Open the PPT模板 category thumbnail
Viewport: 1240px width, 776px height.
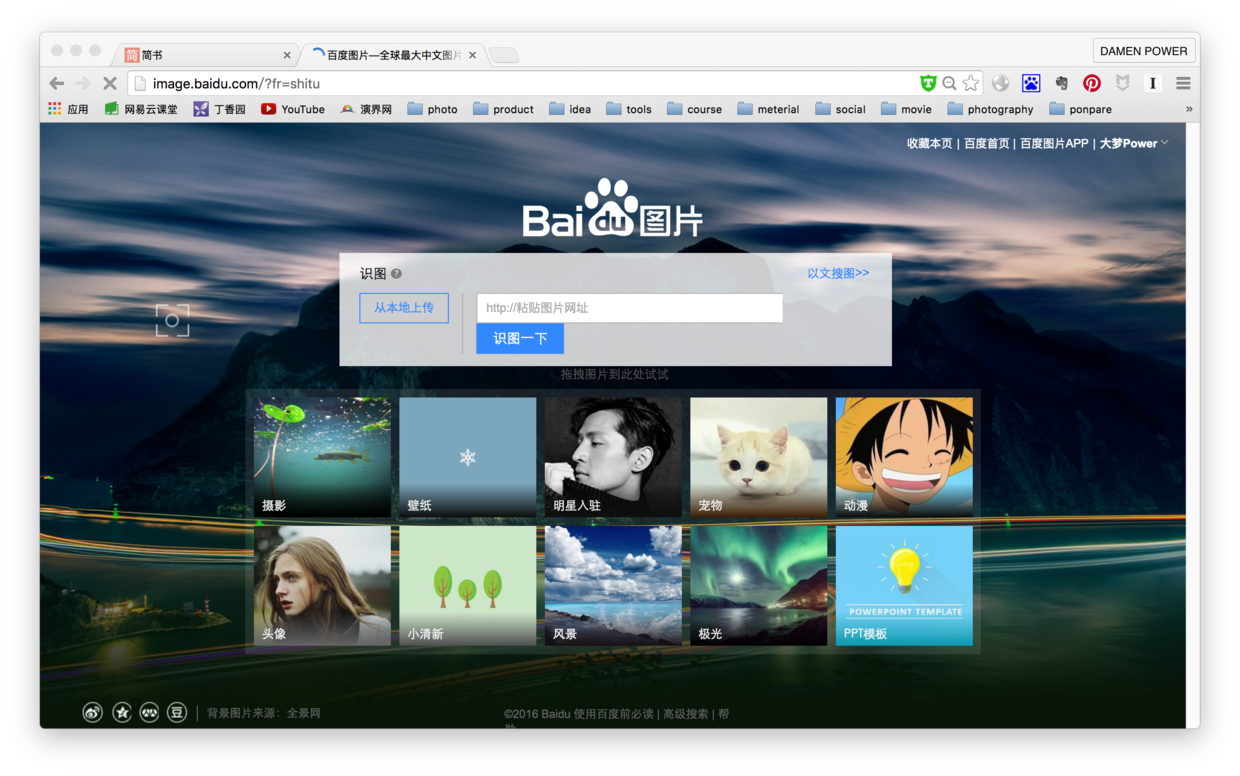tap(904, 586)
